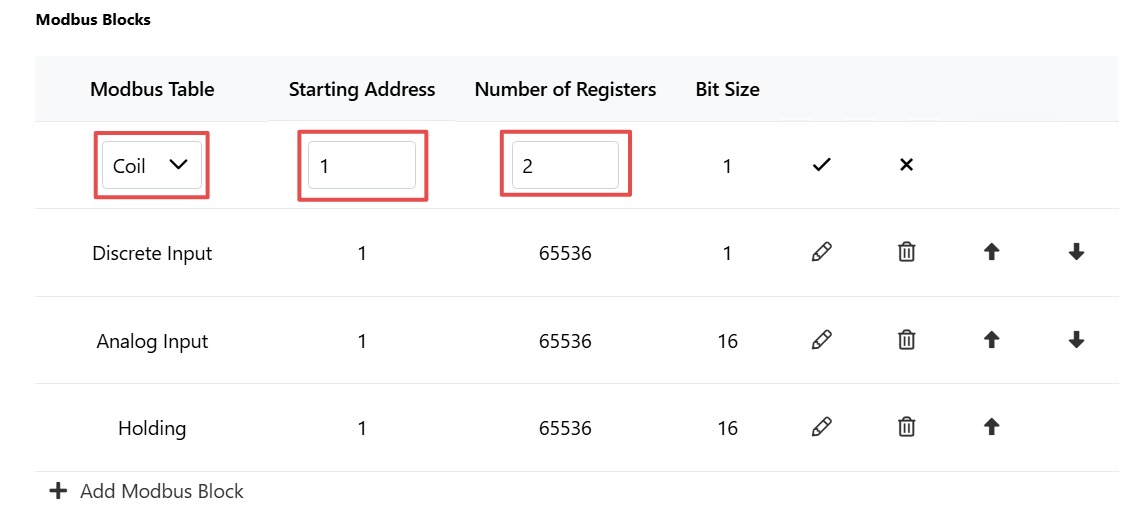Screen dimensions: 1134x518
Task: Delete the Discrete Input block
Action: click(x=905, y=252)
